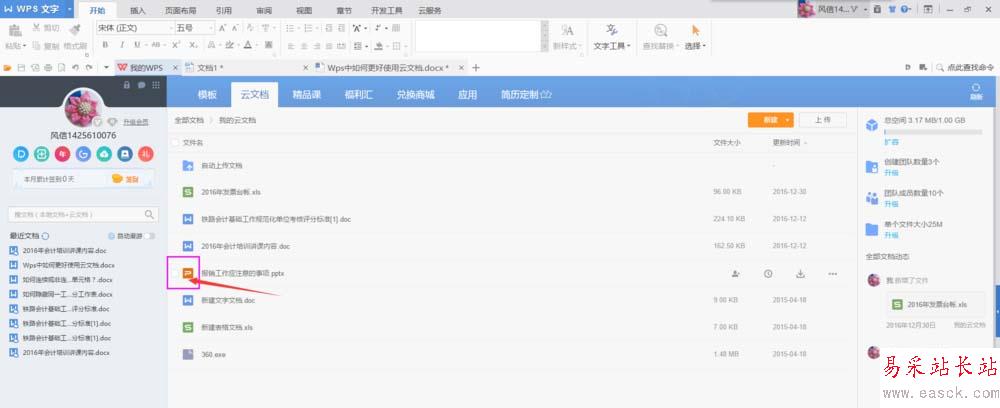
Task: Toggle the 自动漫游 switch
Action: coord(149,236)
